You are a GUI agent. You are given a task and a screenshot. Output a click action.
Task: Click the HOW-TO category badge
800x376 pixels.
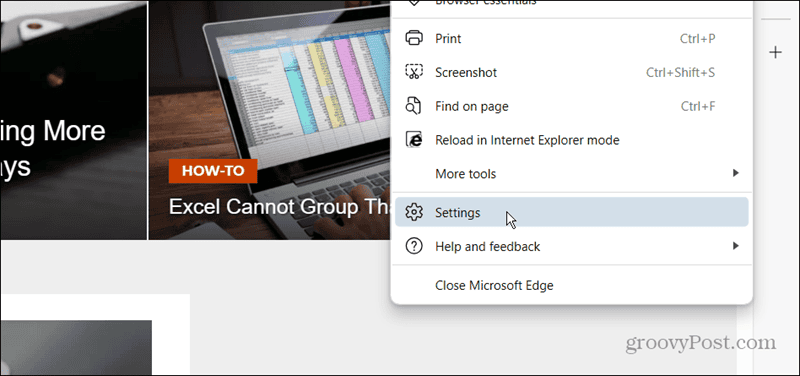click(x=213, y=171)
